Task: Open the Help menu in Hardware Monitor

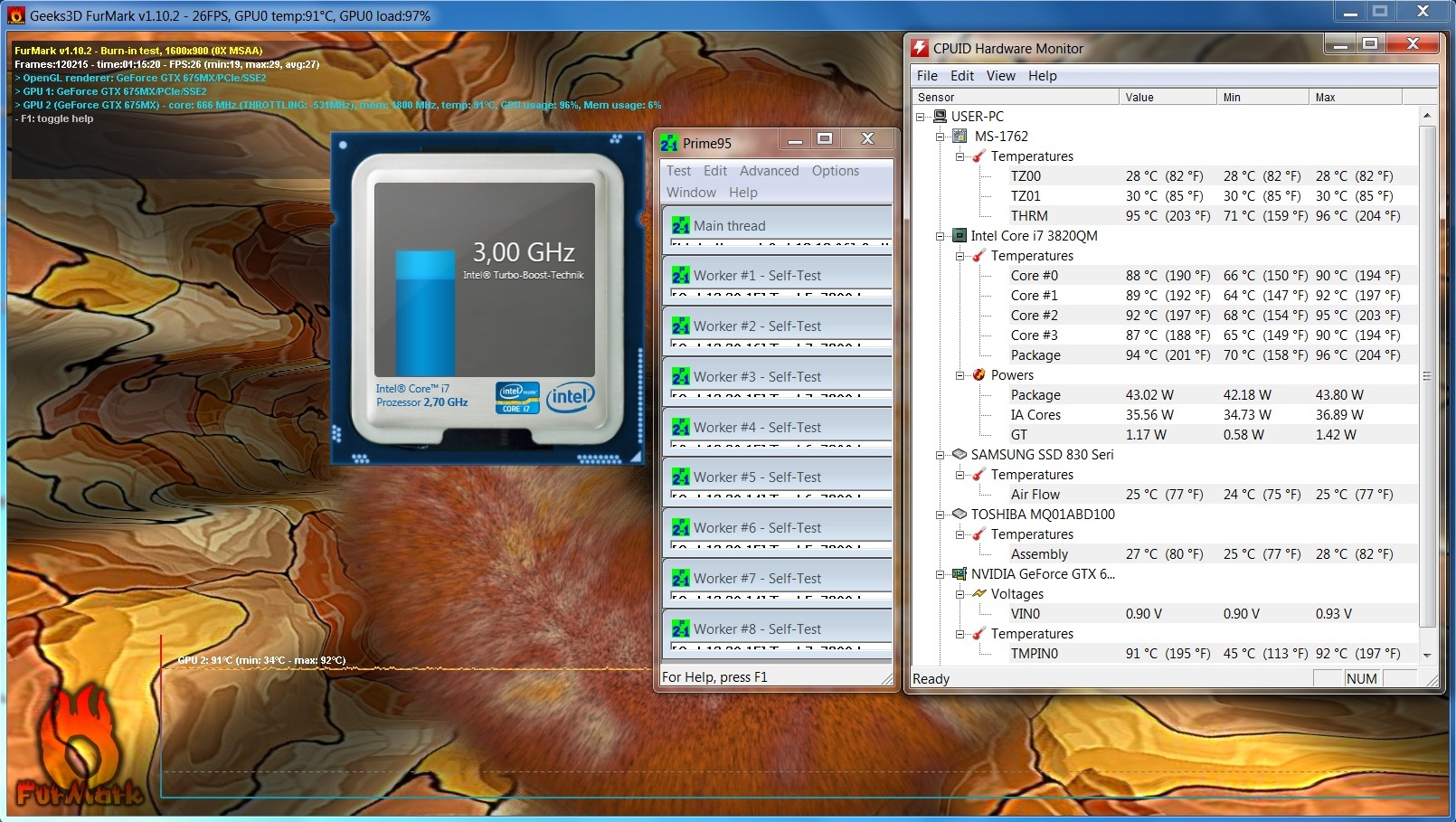Action: click(1042, 76)
